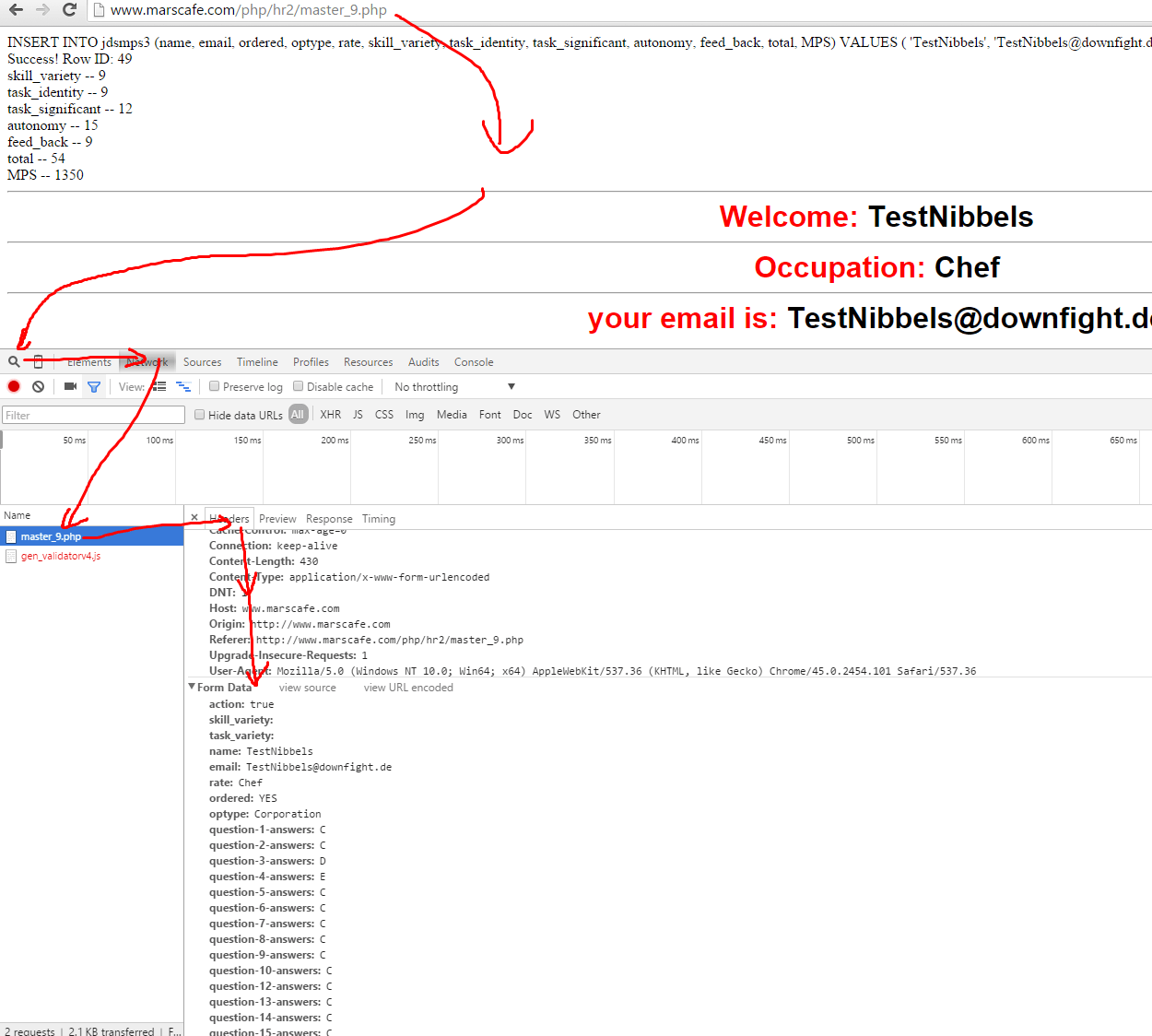
Task: Enable the Preserve log checkbox
Action: (x=213, y=386)
